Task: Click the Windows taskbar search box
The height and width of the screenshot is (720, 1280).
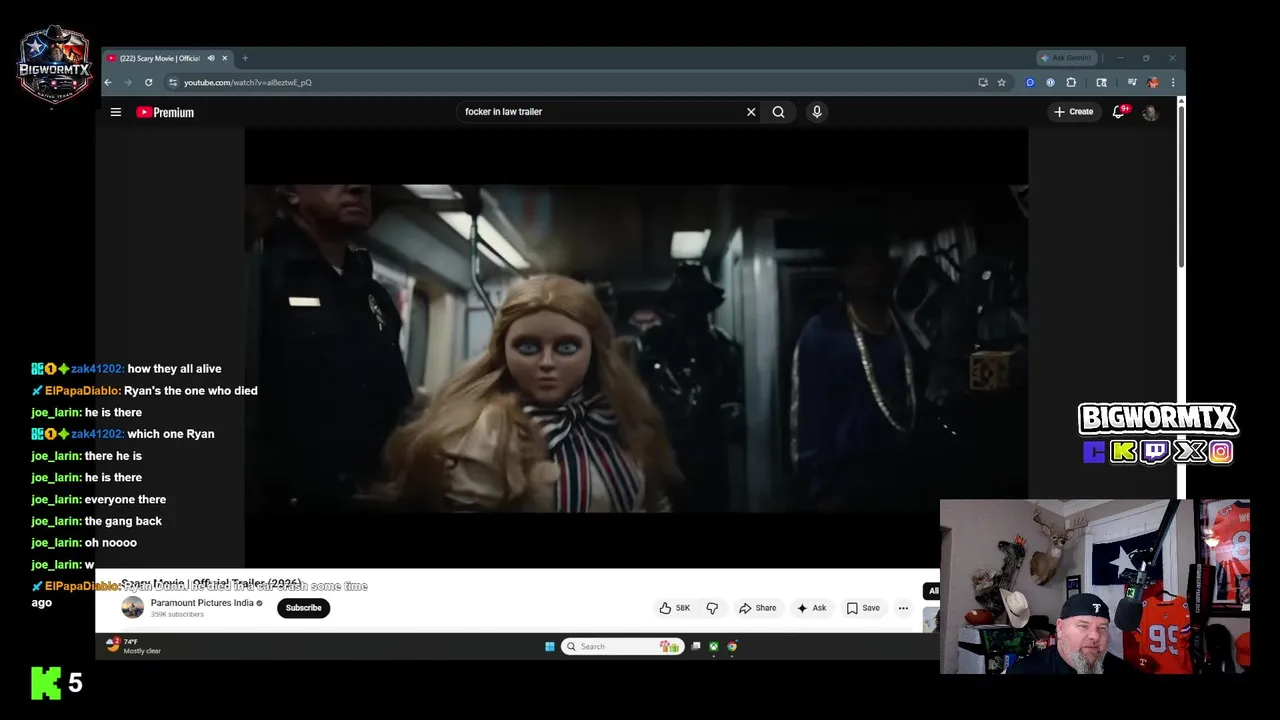Action: (x=621, y=646)
